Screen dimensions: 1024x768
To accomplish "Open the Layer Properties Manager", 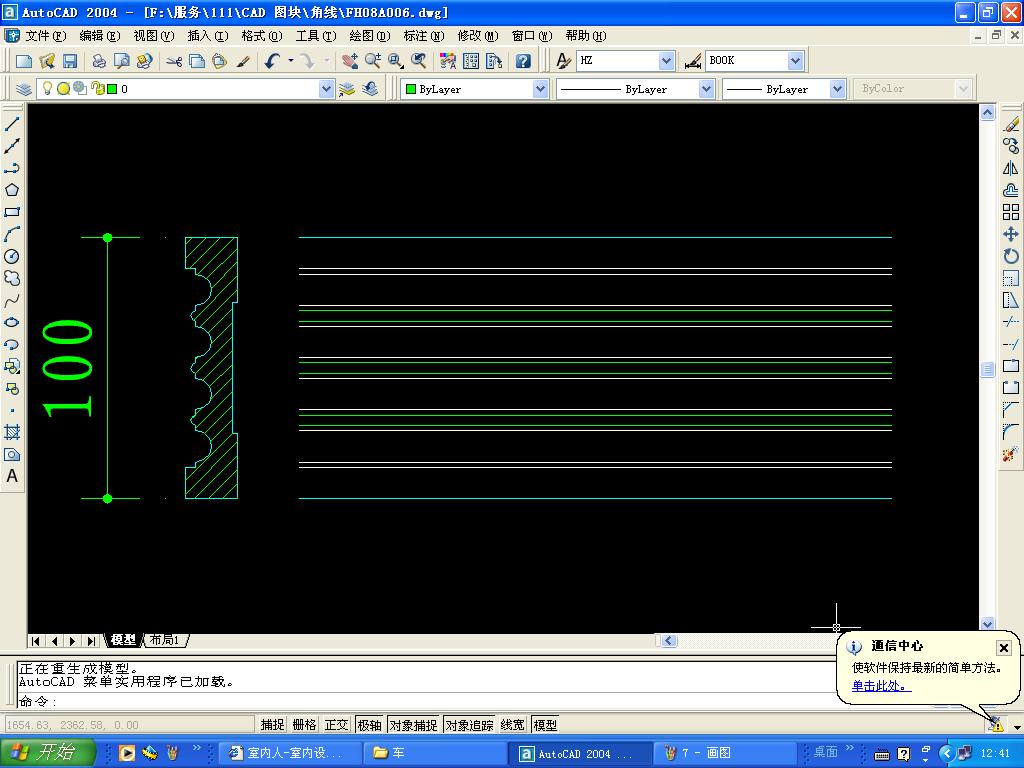I will [24, 89].
